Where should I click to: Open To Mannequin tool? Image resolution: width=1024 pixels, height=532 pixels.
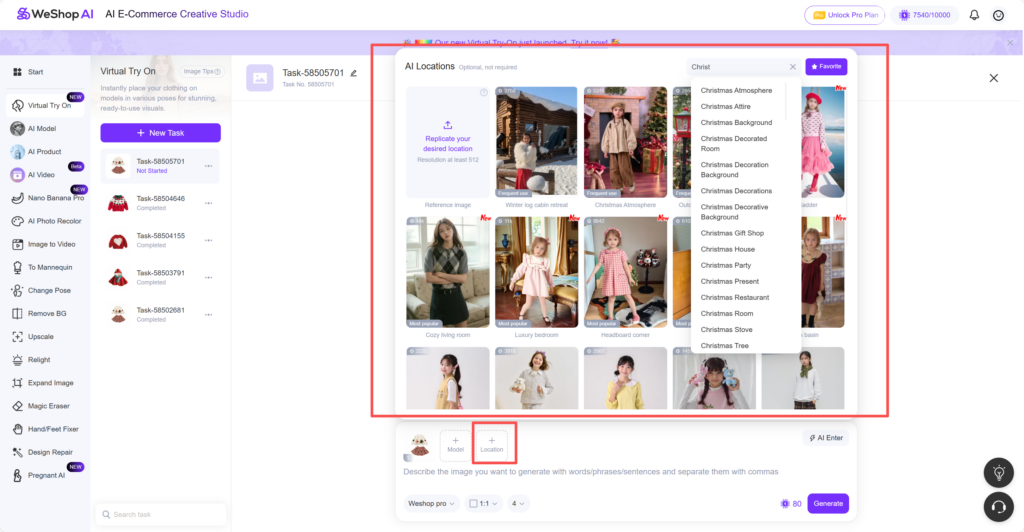[x=43, y=267]
